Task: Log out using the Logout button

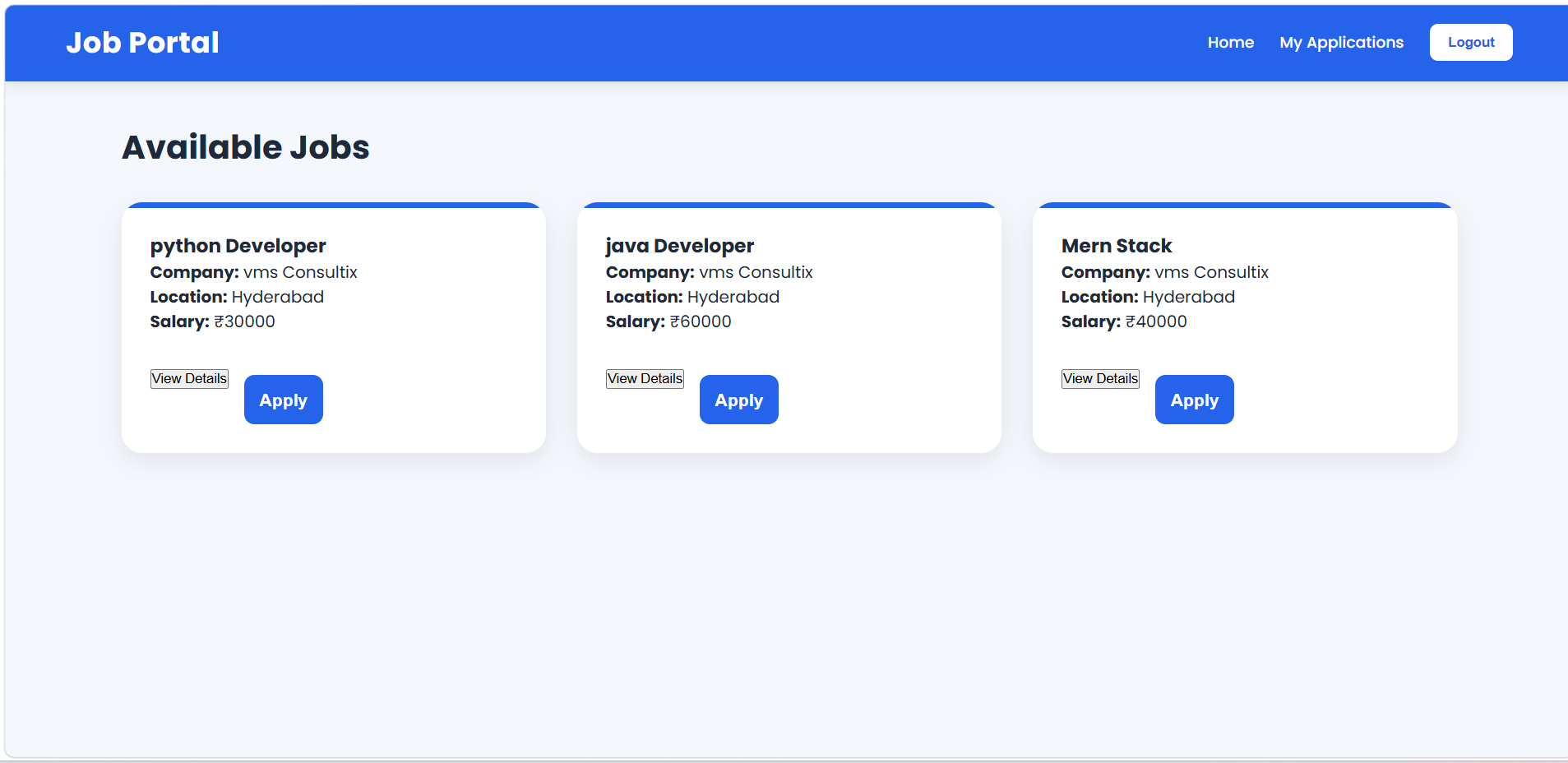Action: [x=1471, y=42]
